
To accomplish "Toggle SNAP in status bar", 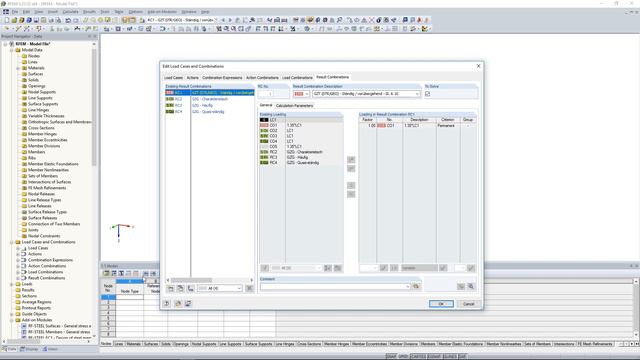I will pos(391,356).
